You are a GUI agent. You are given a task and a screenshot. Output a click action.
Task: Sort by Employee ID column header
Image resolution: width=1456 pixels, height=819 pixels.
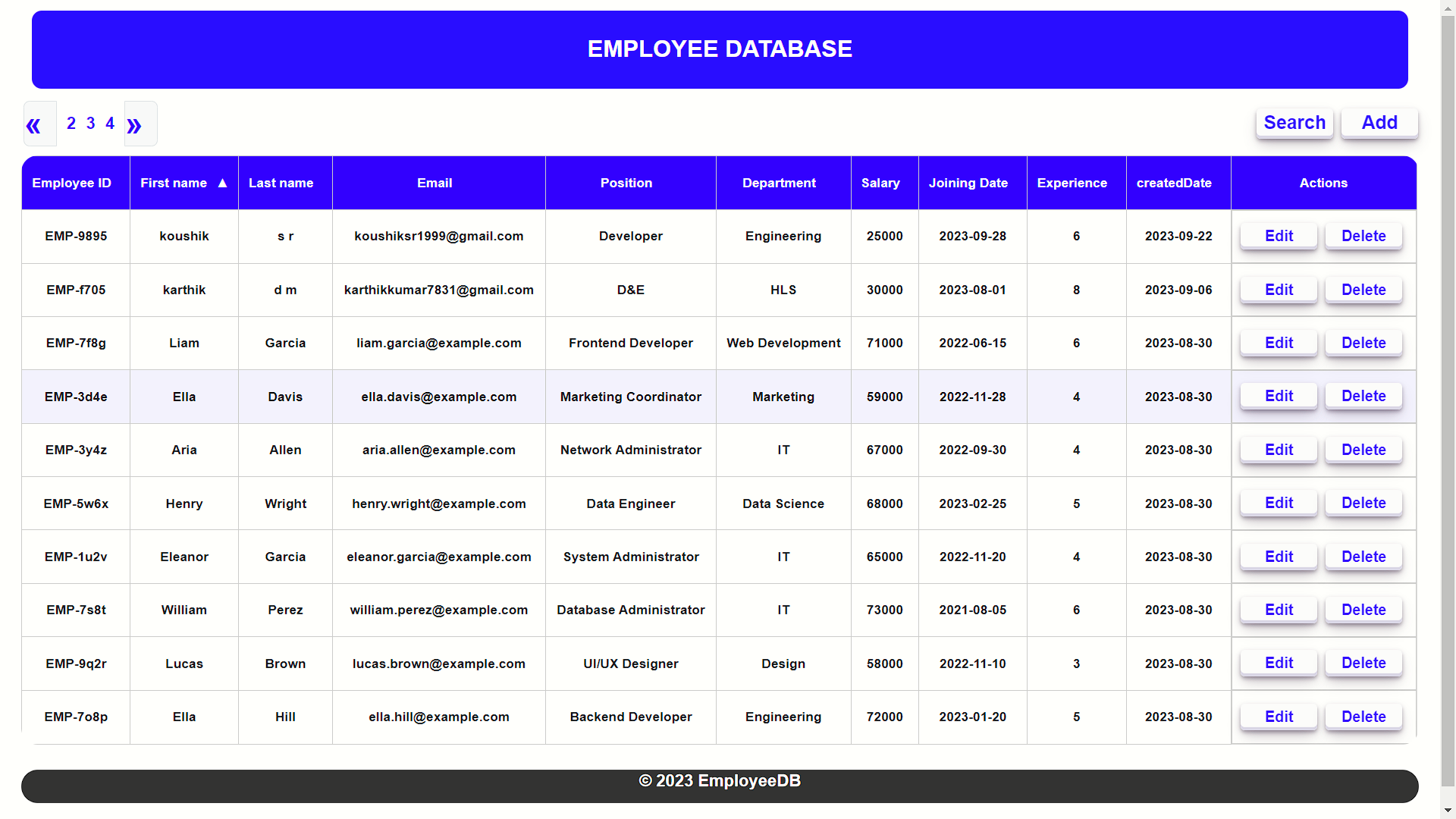pyautogui.click(x=72, y=183)
